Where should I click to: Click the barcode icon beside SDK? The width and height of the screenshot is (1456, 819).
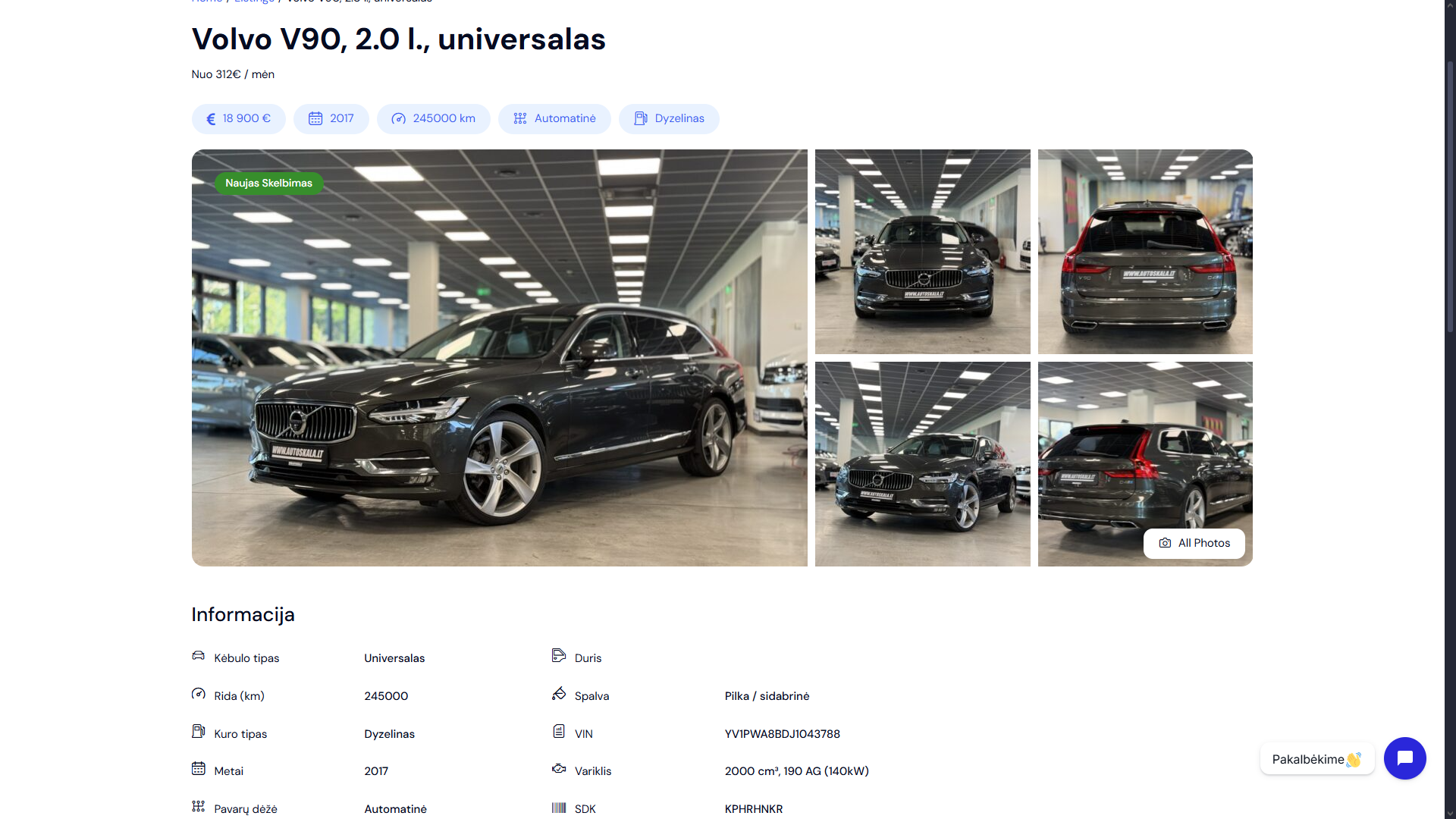pos(559,808)
